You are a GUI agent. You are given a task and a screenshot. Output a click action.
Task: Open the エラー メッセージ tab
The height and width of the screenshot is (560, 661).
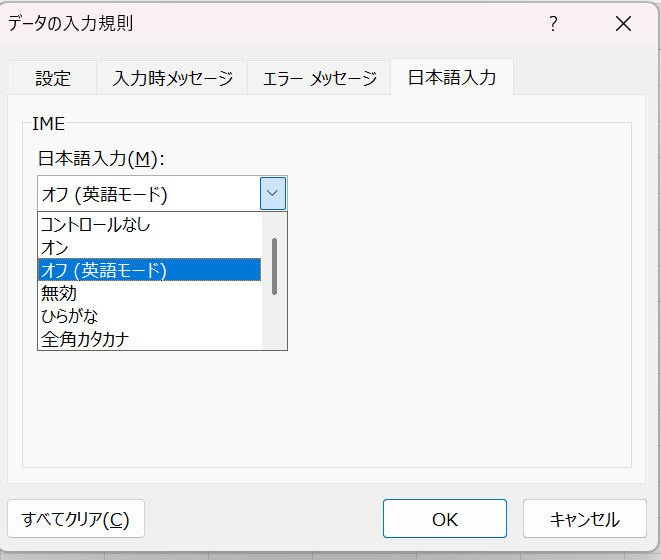pos(319,78)
